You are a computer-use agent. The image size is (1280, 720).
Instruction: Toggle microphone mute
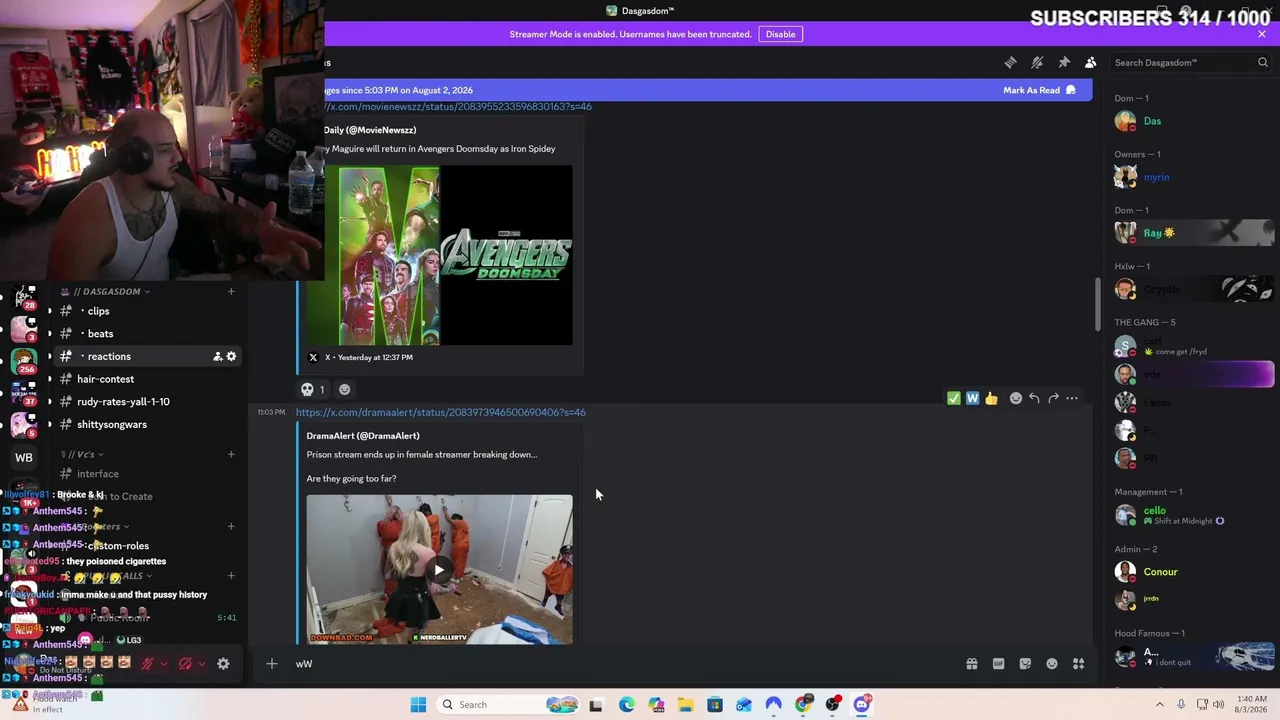pos(147,663)
